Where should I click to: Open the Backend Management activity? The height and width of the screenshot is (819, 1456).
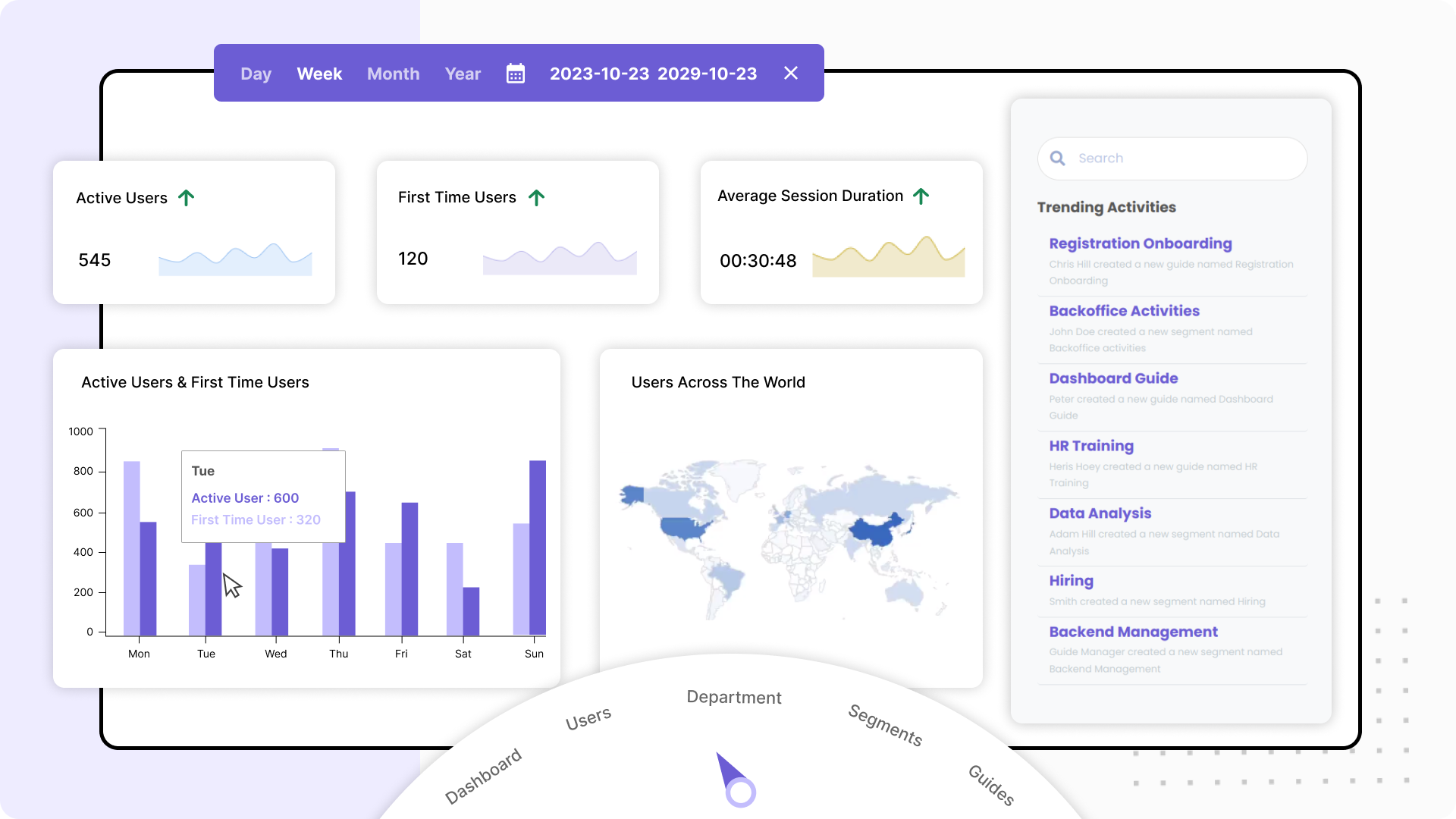1133,632
